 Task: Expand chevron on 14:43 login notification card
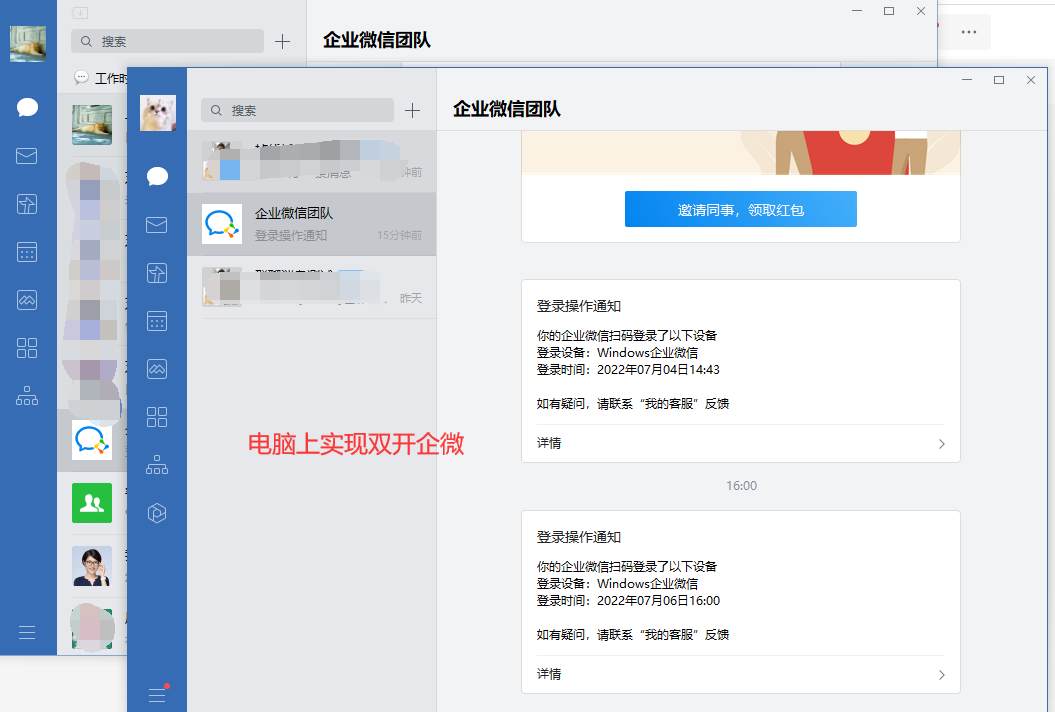[941, 444]
